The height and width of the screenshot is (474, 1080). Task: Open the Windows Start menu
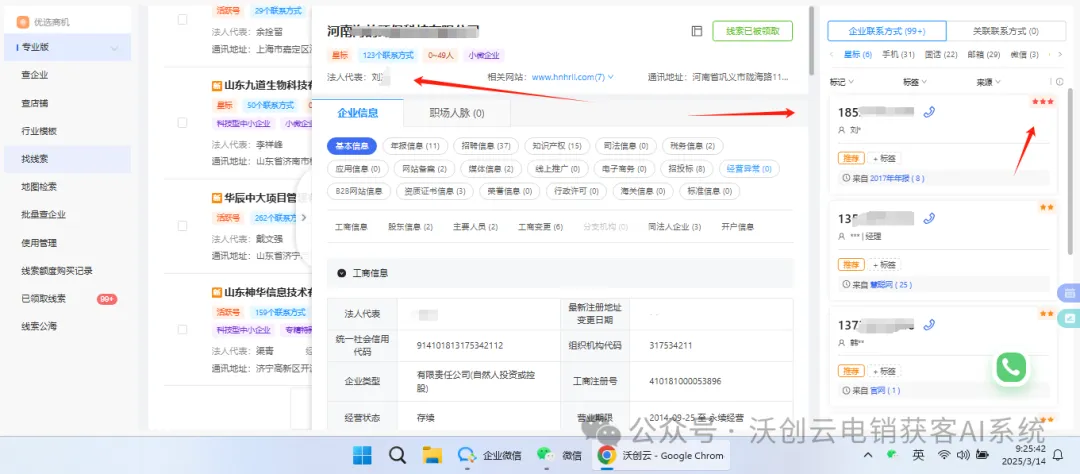tap(362, 455)
